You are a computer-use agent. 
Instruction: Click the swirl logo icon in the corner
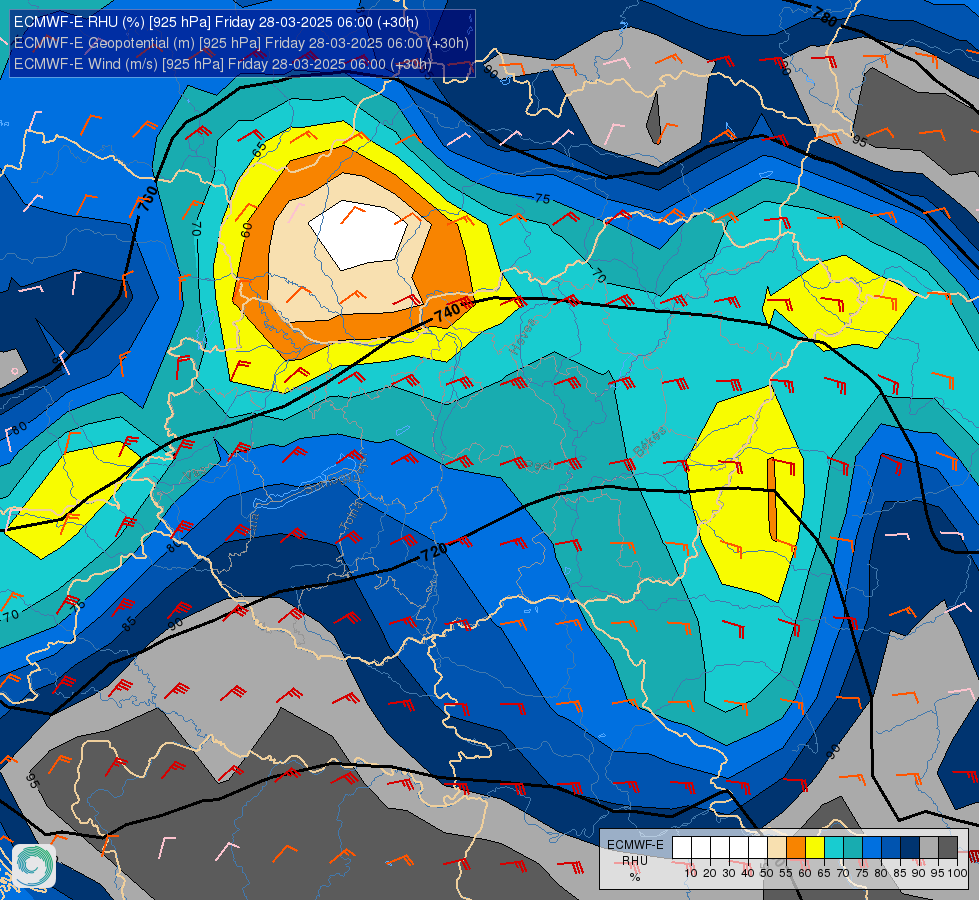[34, 866]
